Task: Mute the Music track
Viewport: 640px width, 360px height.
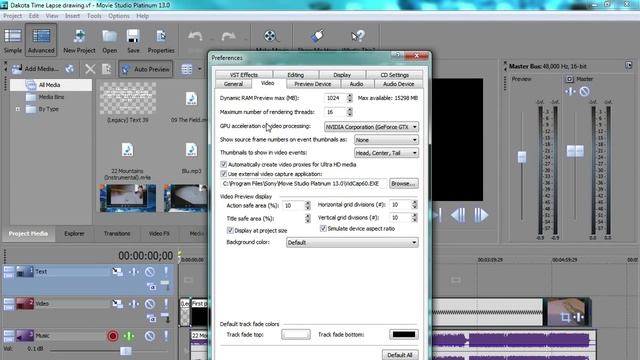Action: [x=150, y=336]
